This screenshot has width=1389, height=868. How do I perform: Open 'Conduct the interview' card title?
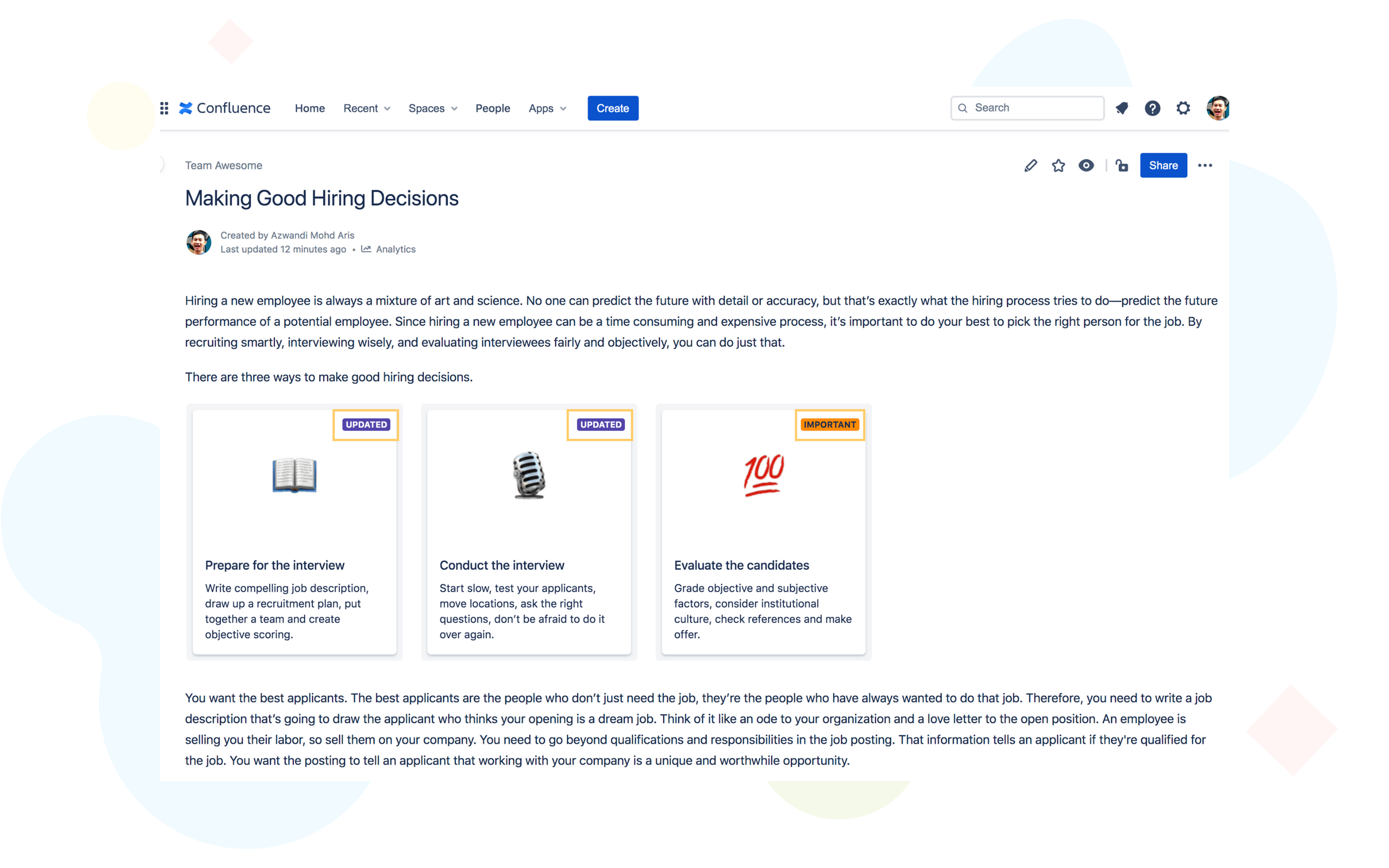pos(502,566)
